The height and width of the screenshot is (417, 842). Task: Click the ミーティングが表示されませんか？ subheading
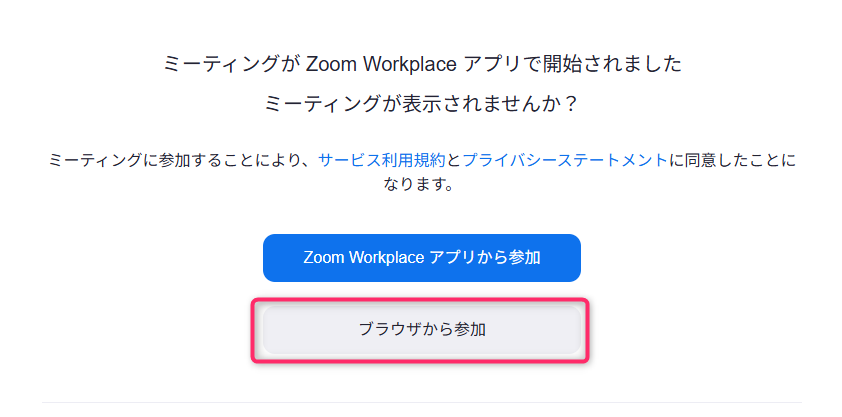coord(421,104)
